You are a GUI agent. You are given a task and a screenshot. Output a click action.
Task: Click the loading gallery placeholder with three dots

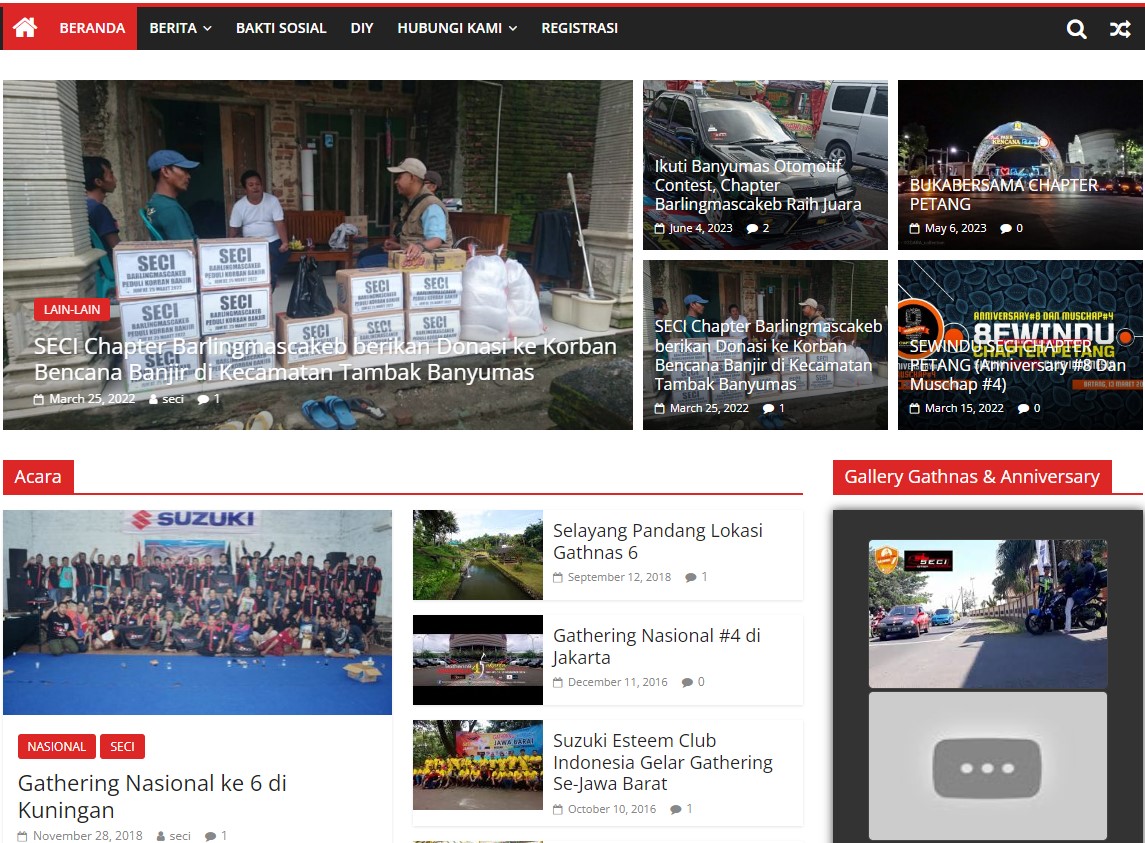tap(987, 766)
